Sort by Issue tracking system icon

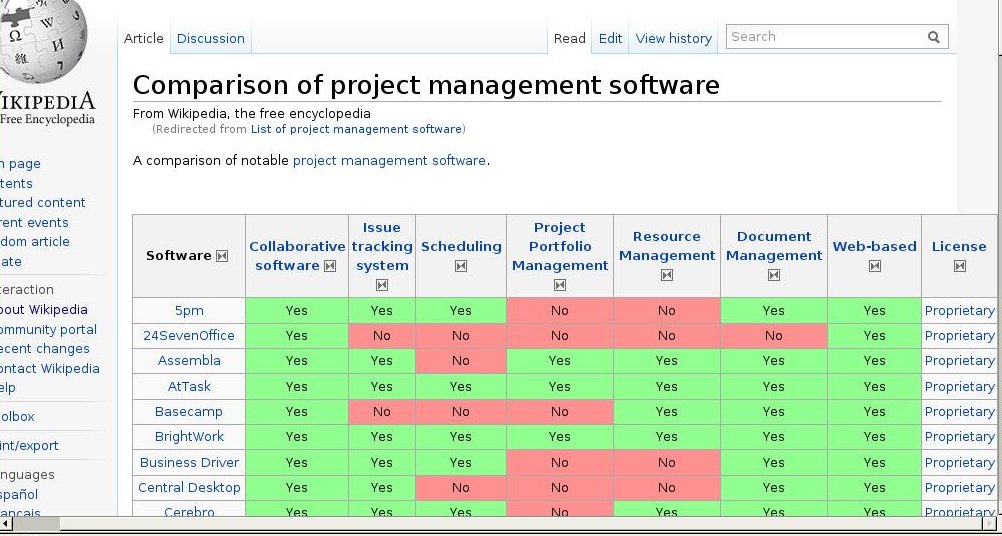[x=382, y=286]
